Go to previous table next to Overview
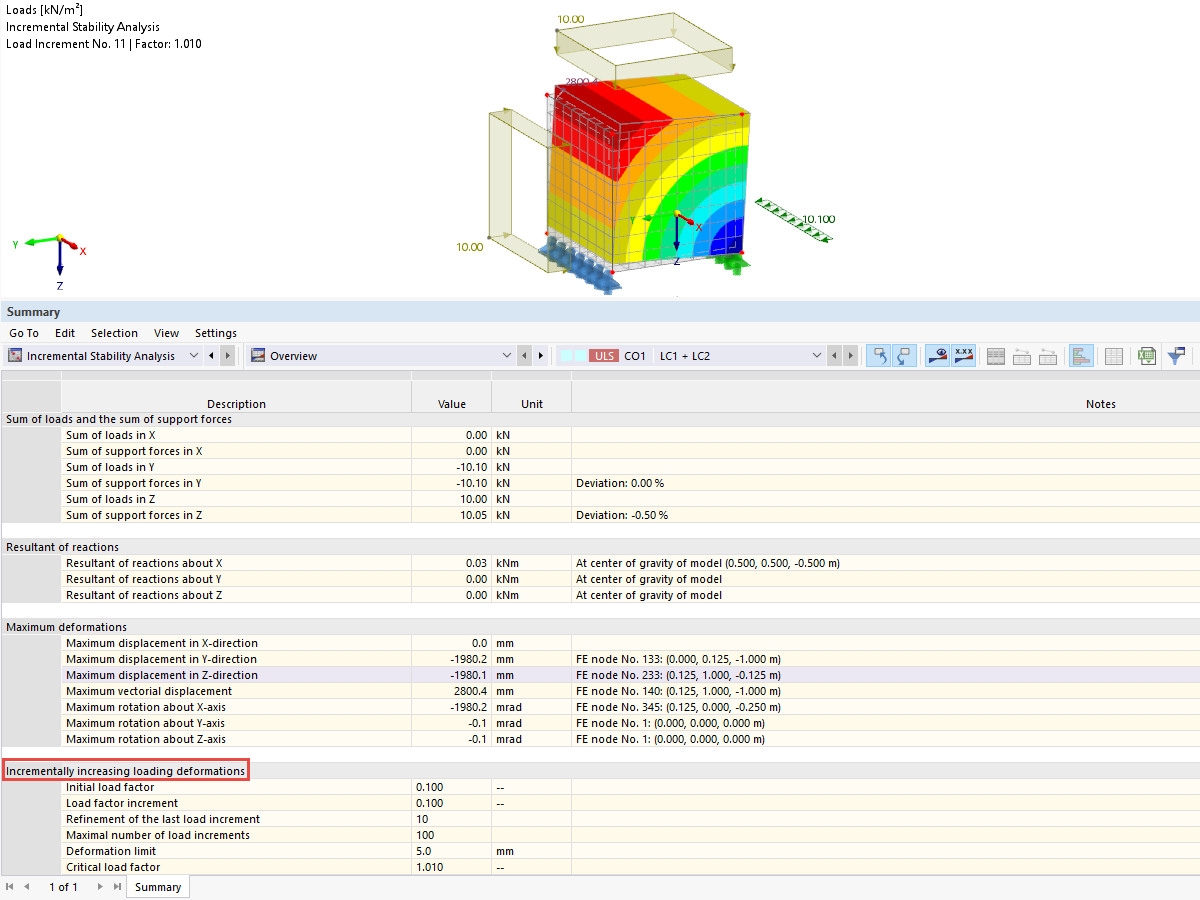The width and height of the screenshot is (1200, 900). [524, 356]
